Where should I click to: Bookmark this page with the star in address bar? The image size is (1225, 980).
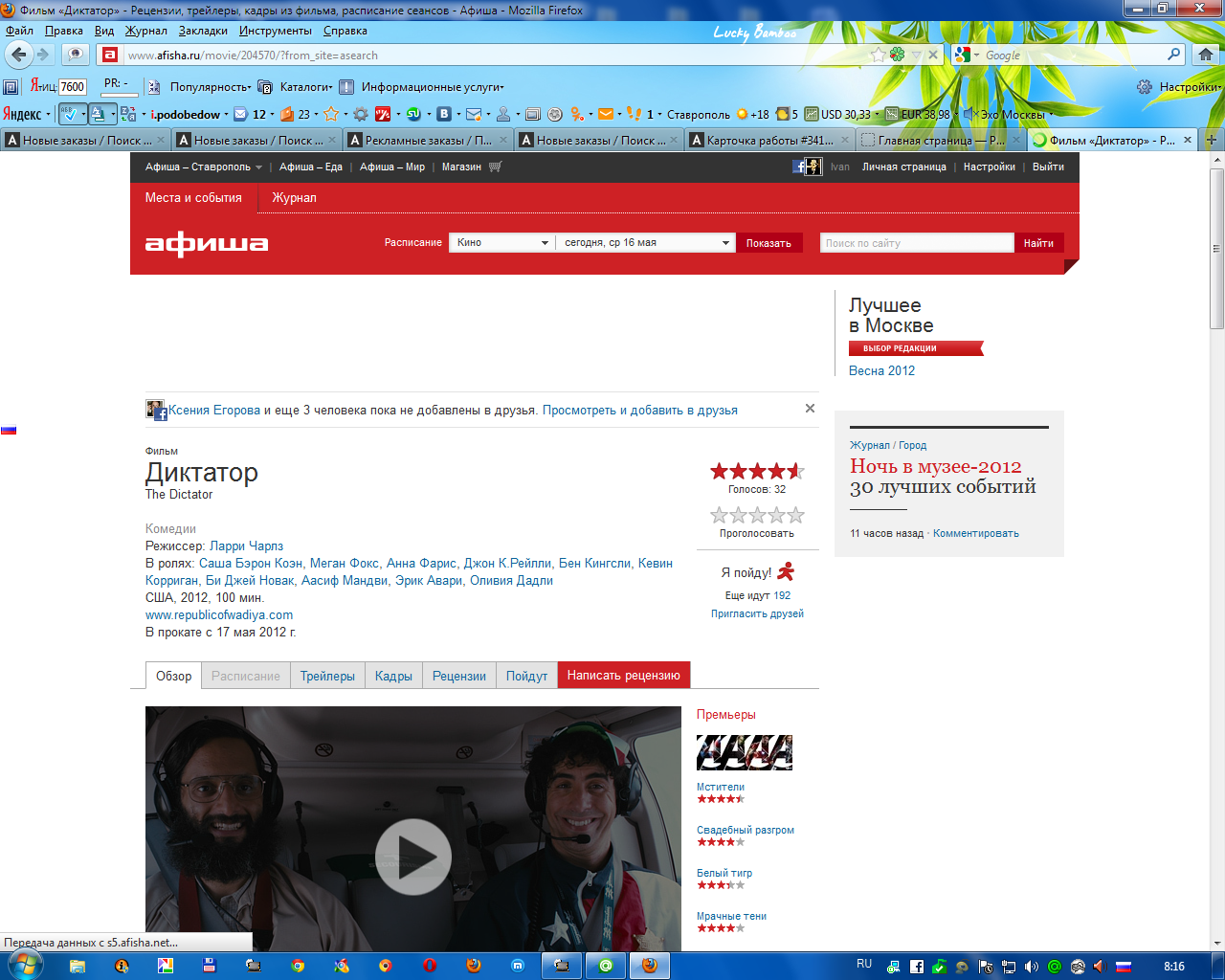(x=878, y=55)
